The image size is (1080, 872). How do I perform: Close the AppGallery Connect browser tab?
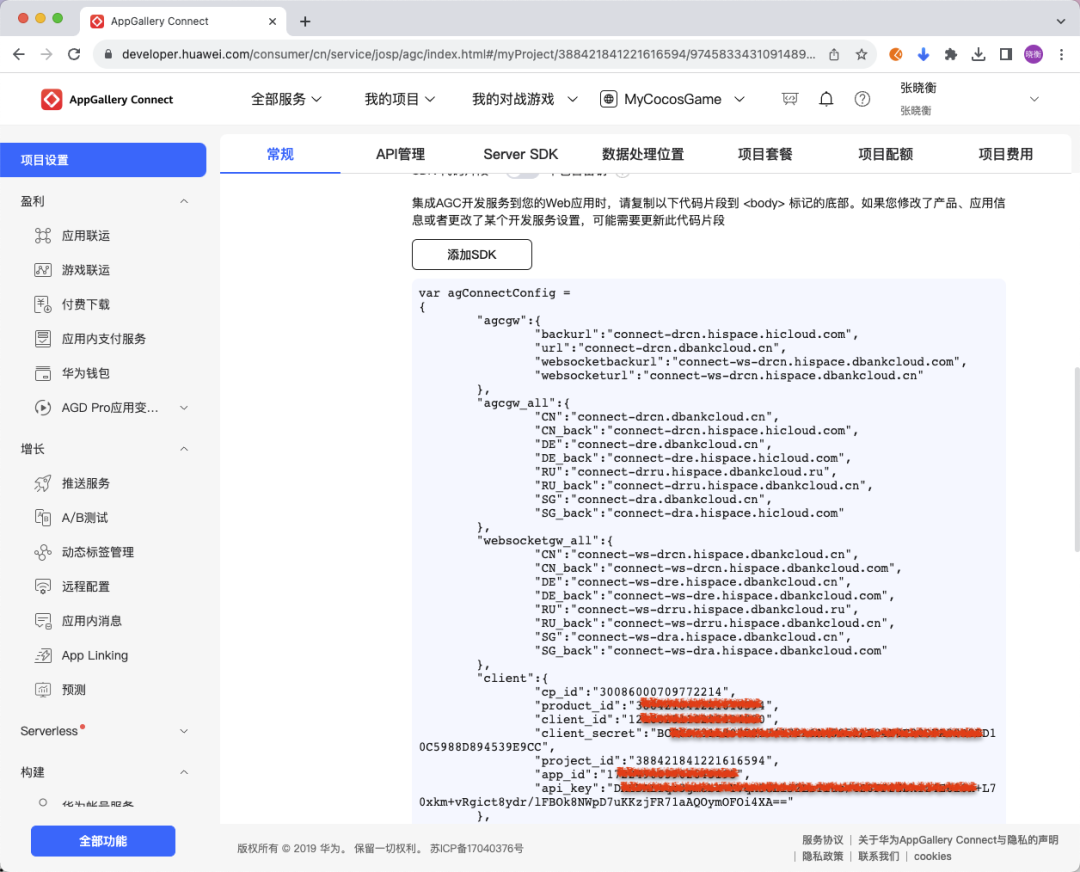[x=272, y=21]
